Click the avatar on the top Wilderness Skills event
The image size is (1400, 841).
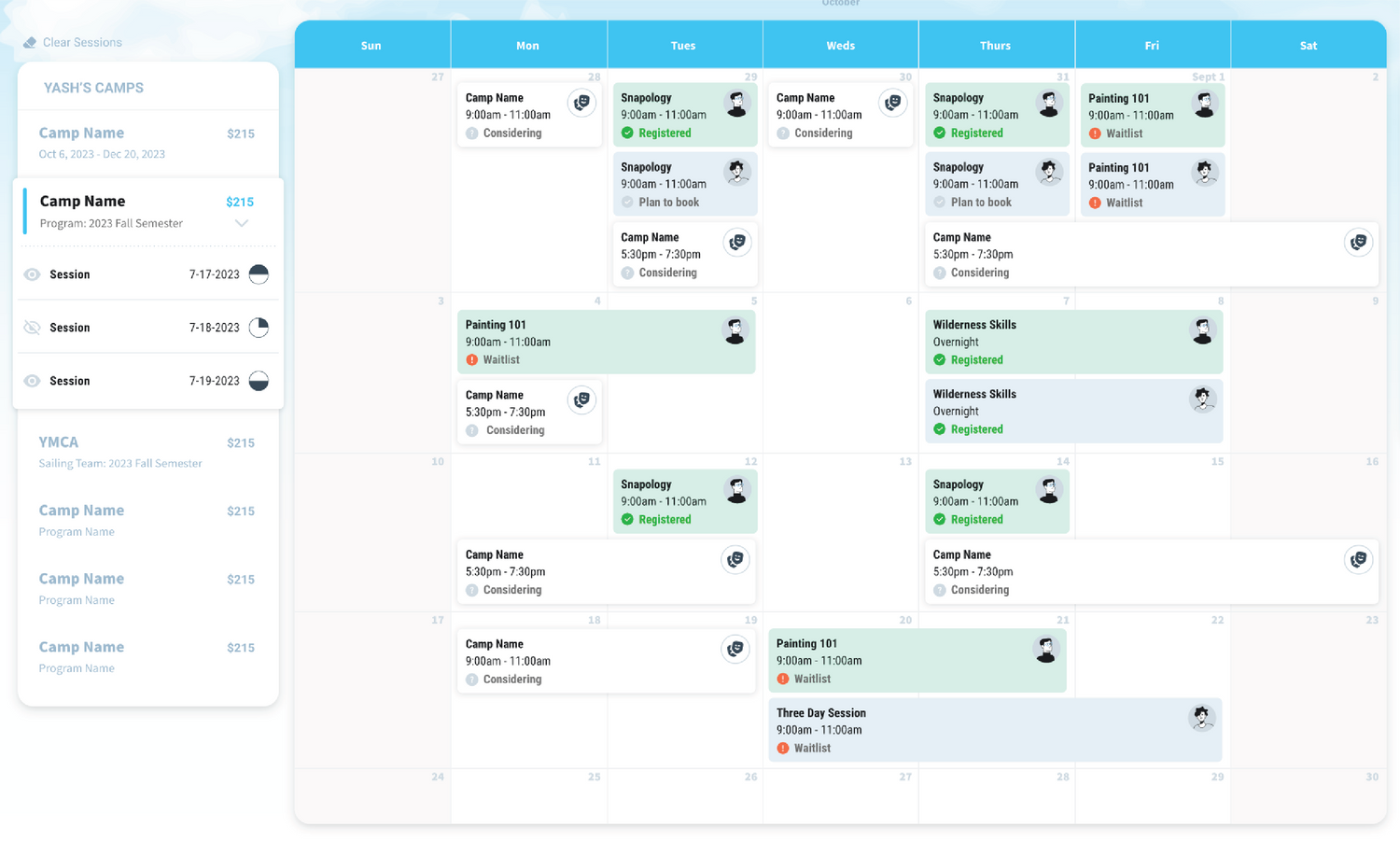pos(1202,330)
